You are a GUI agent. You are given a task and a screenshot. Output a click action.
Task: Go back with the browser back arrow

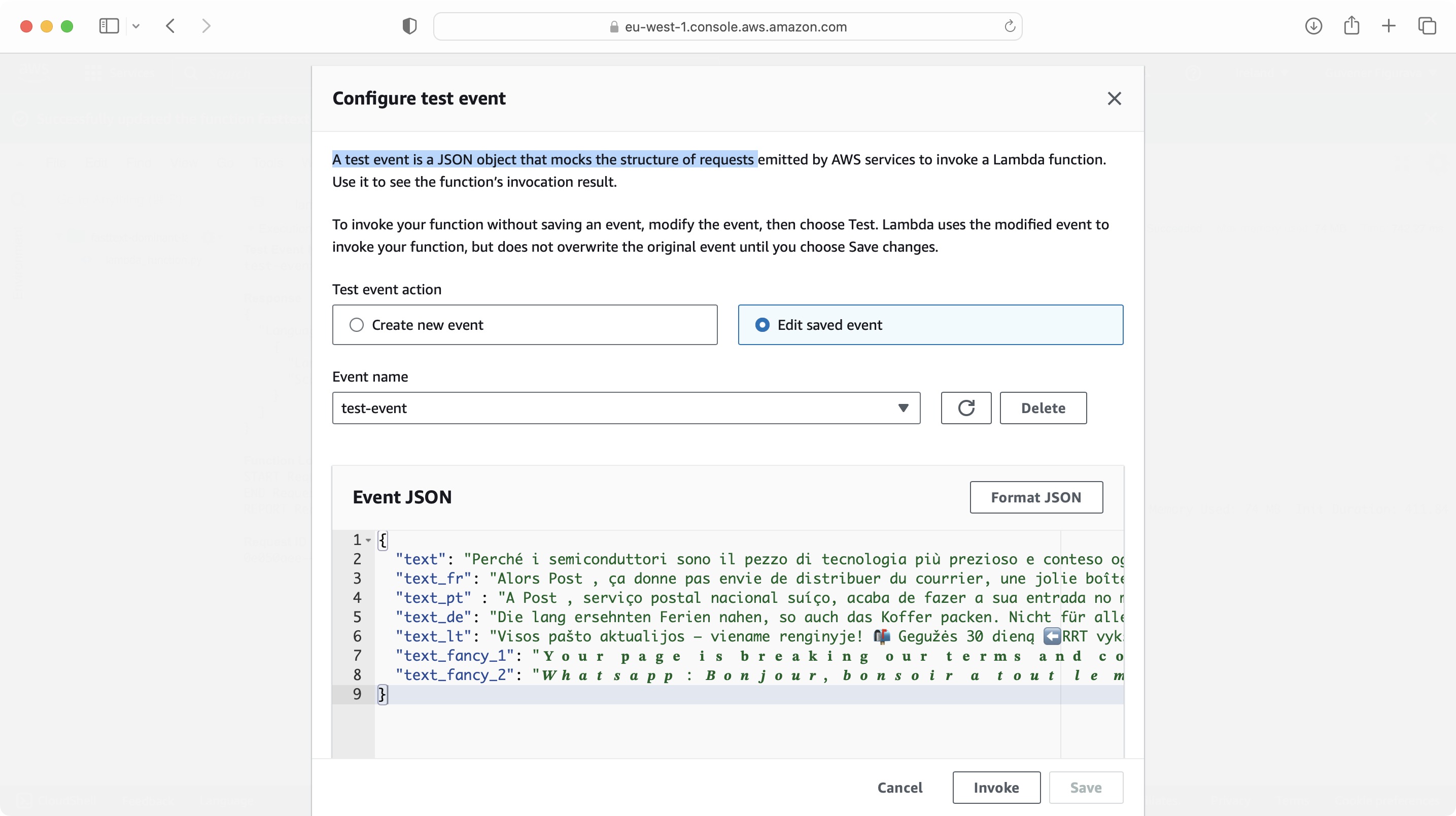170,26
